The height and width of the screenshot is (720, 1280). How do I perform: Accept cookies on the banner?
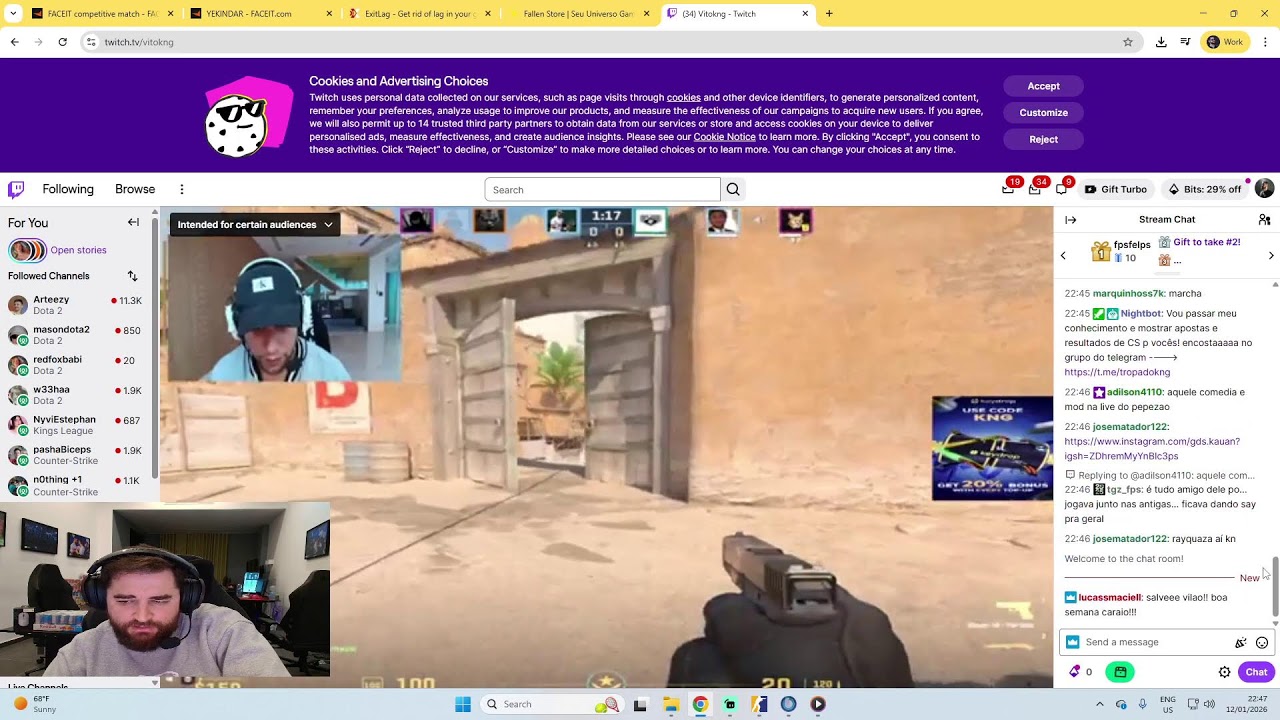tap(1043, 86)
